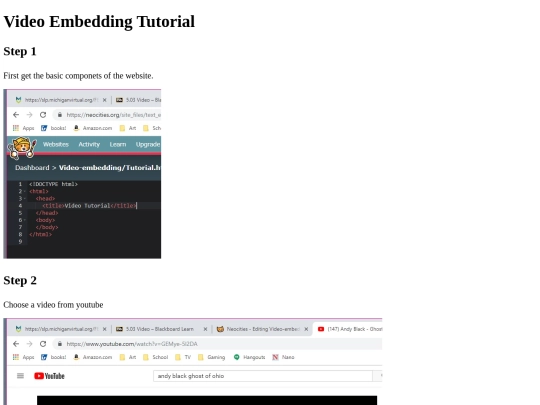The height and width of the screenshot is (405, 540).
Task: Close the Blackboard Learn tab in Step 2 screenshot
Action: pos(205,329)
